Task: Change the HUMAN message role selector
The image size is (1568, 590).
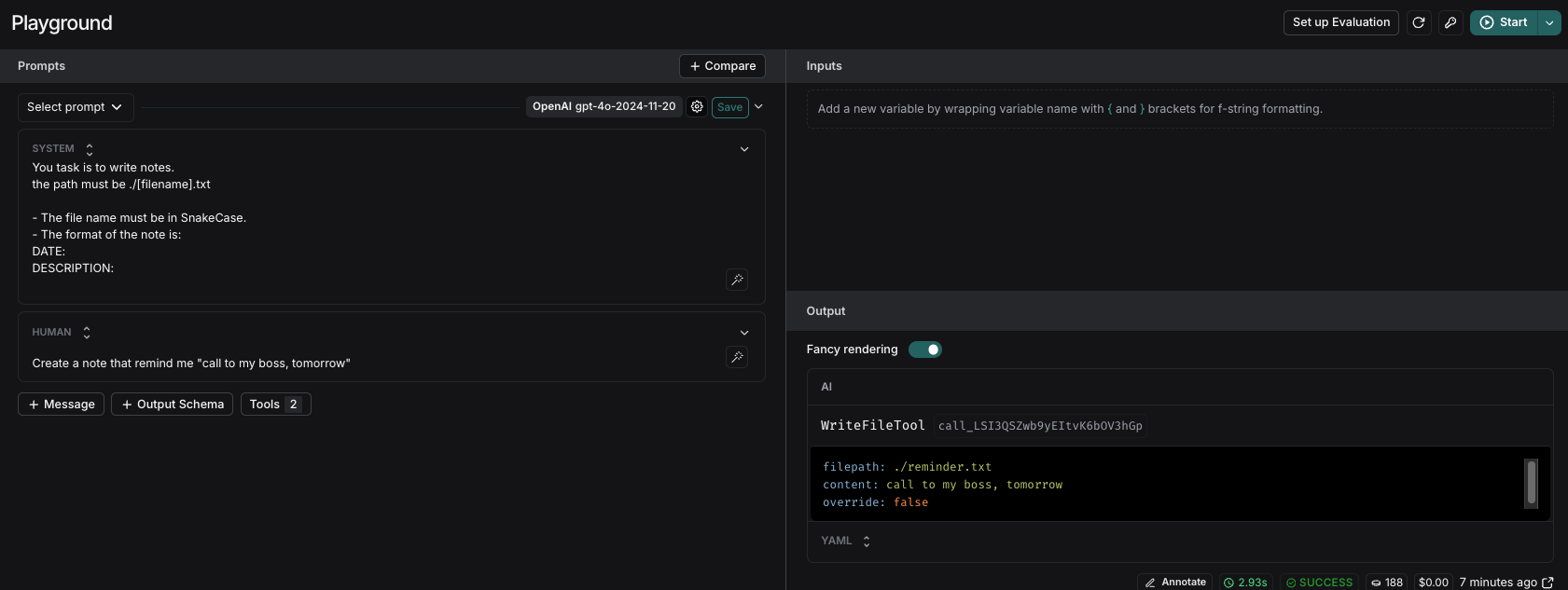Action: click(61, 333)
